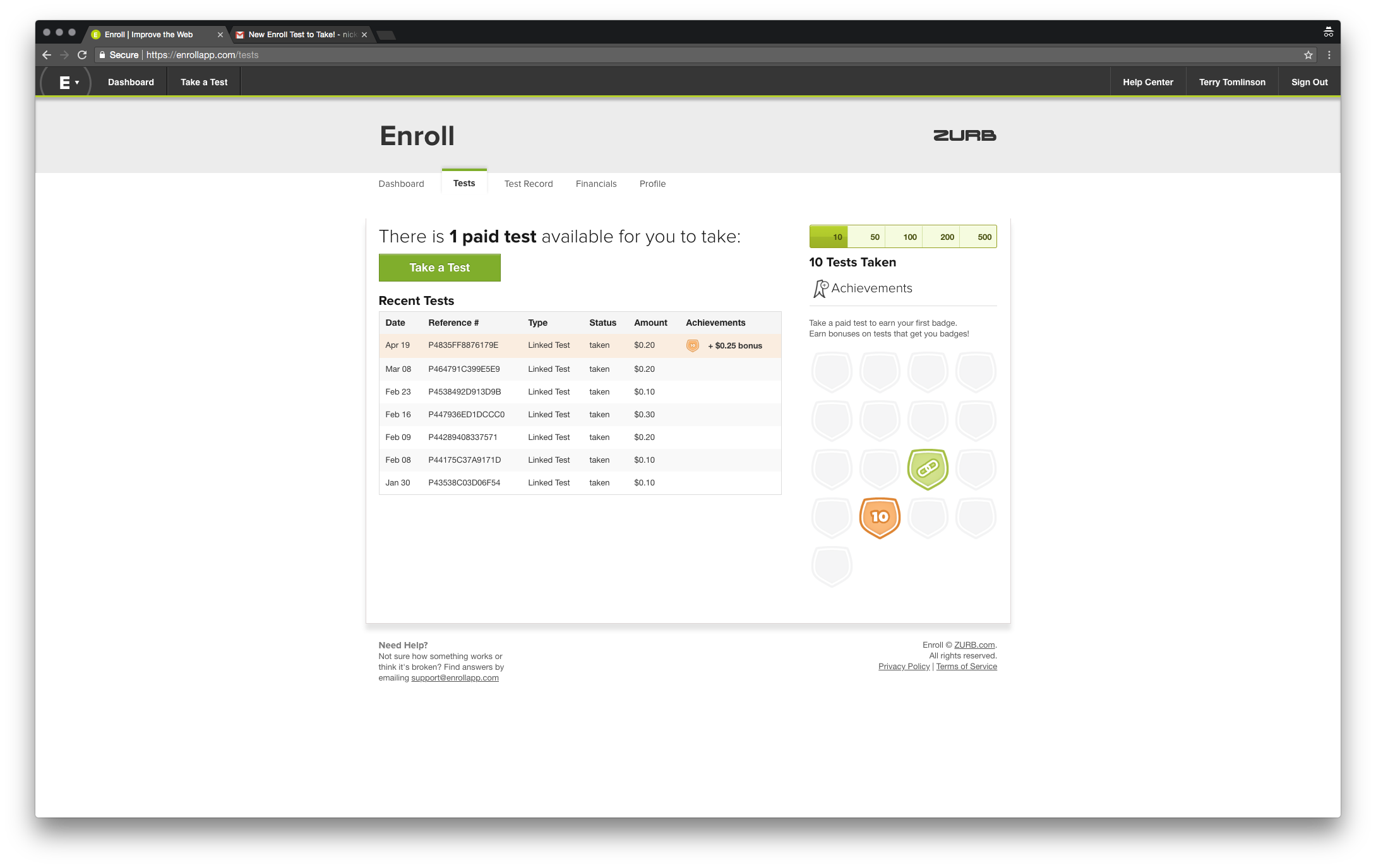The width and height of the screenshot is (1376, 868).
Task: Click Take a Test in the top navbar
Action: point(204,82)
